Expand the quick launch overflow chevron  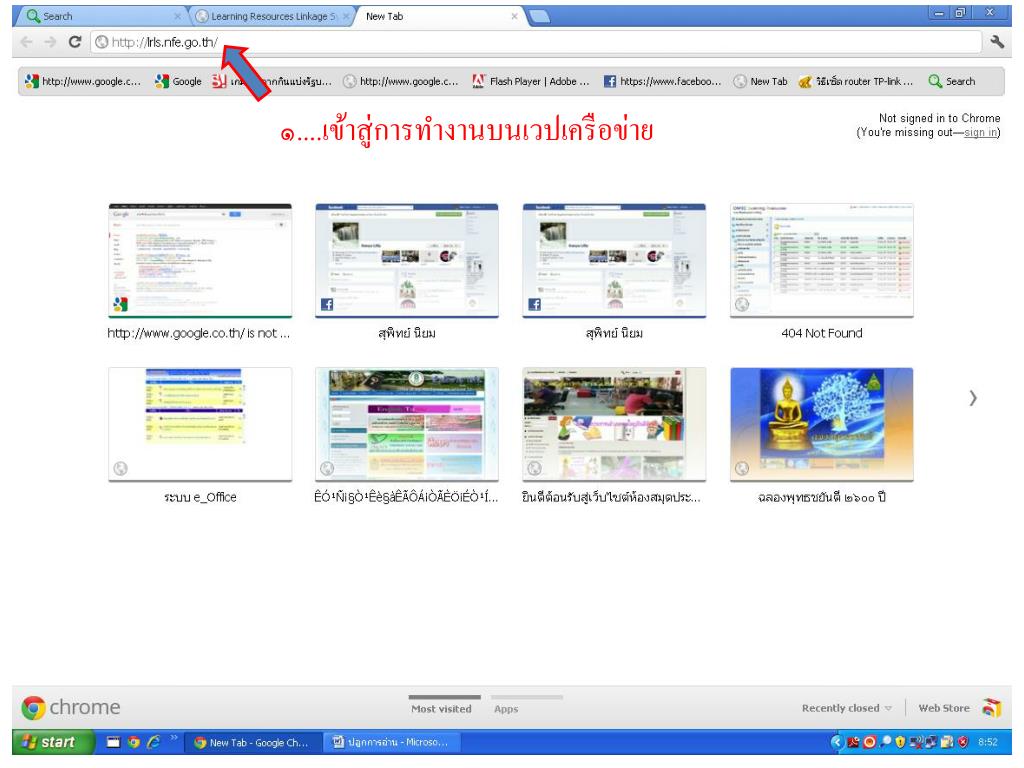(174, 739)
